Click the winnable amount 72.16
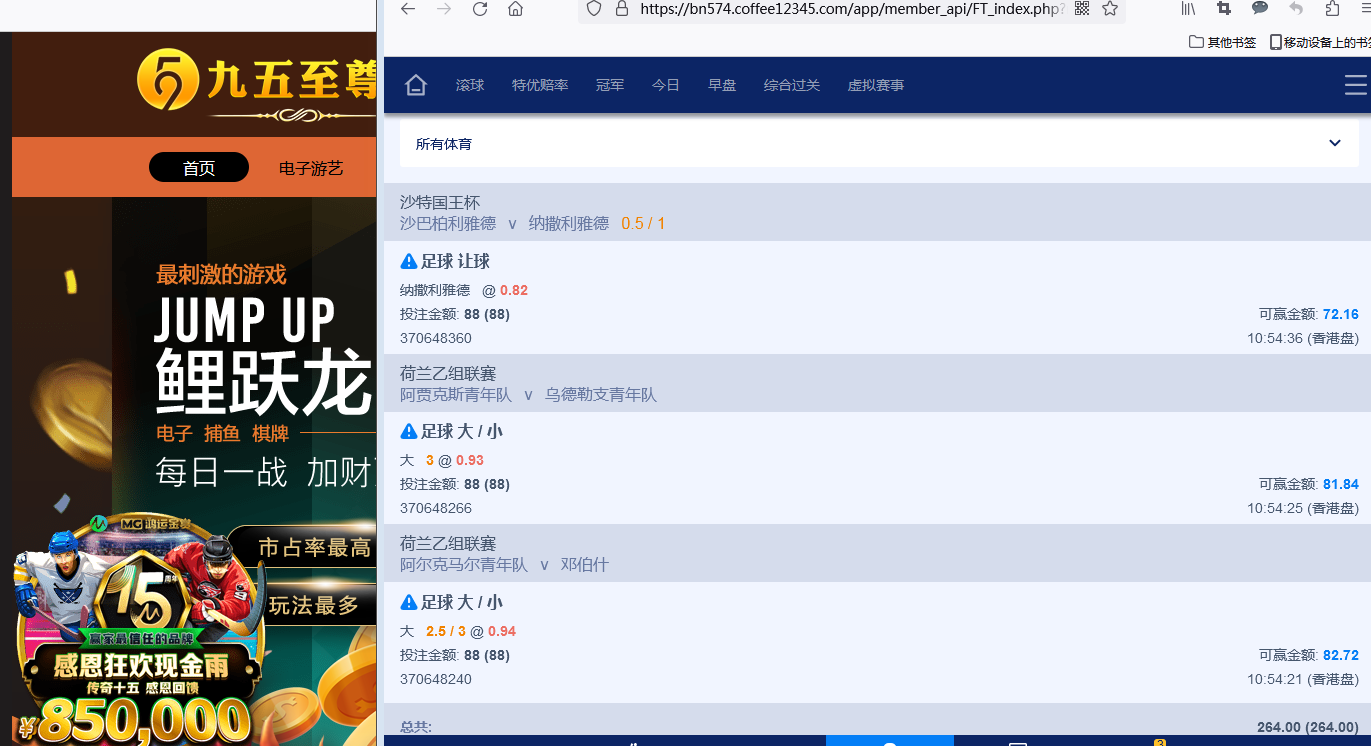The width and height of the screenshot is (1371, 746). (1341, 314)
